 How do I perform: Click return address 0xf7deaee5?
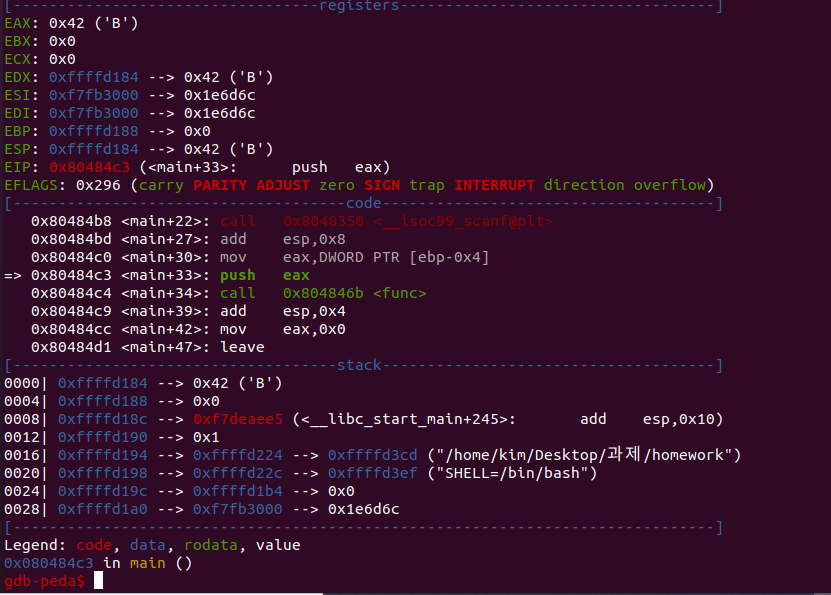click(238, 420)
